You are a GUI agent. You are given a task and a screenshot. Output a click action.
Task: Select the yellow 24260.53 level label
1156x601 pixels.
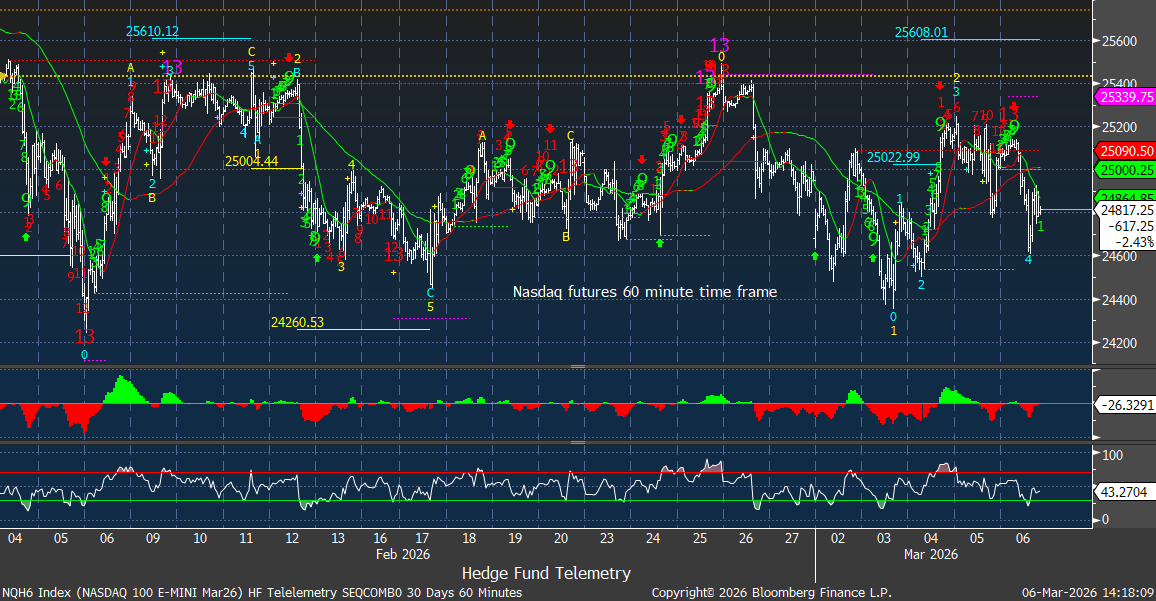pyautogui.click(x=297, y=322)
